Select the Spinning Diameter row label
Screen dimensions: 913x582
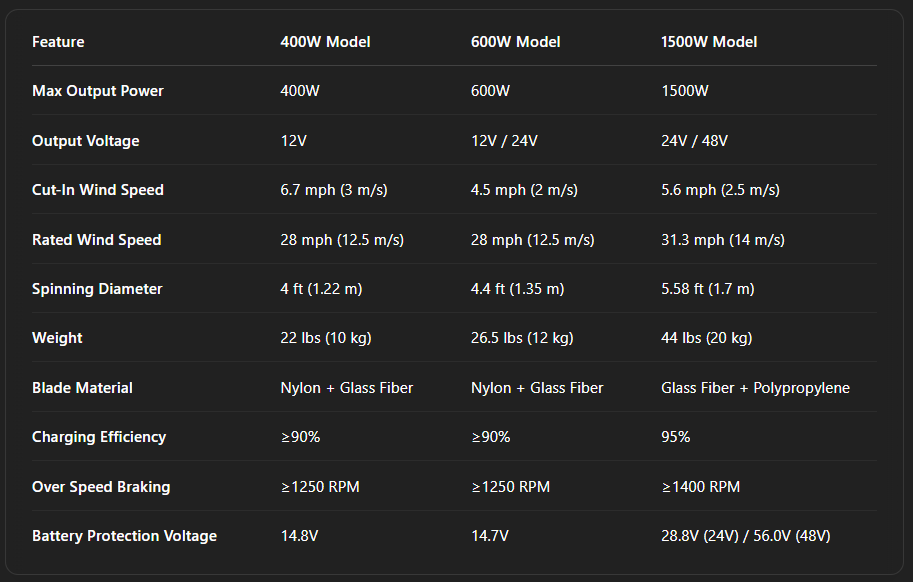pyautogui.click(x=97, y=289)
